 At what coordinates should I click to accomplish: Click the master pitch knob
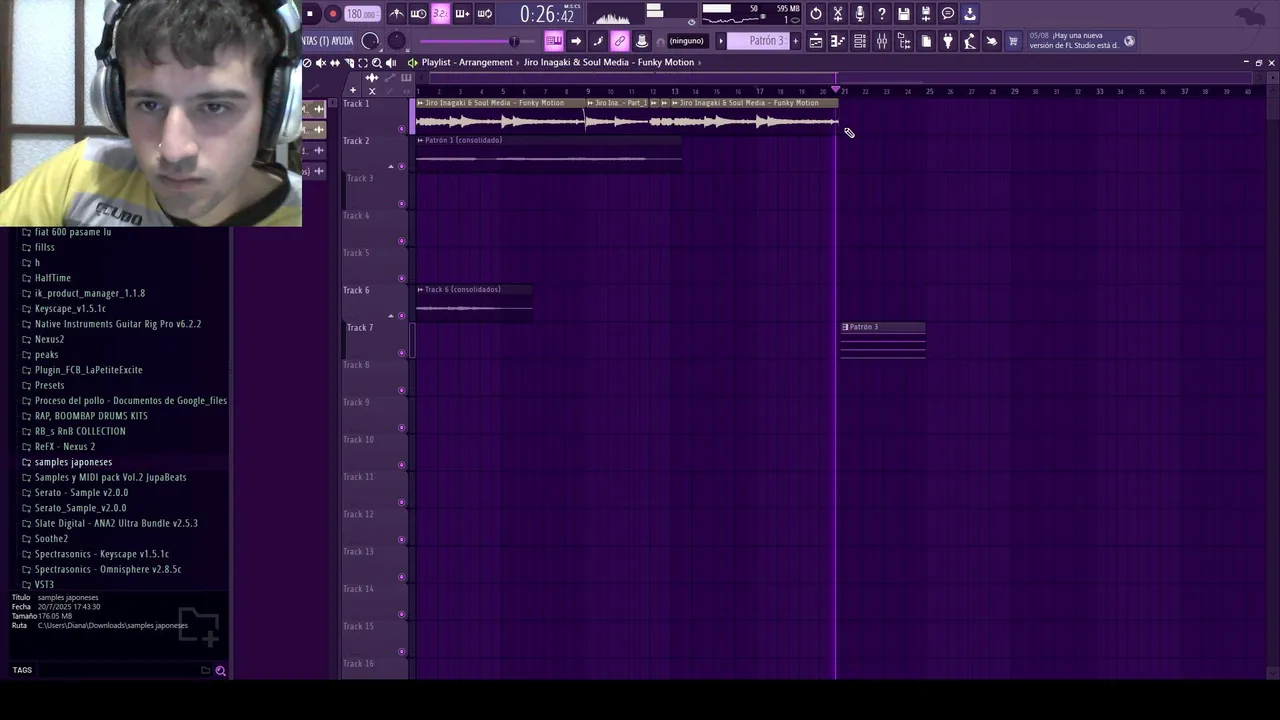(x=397, y=41)
